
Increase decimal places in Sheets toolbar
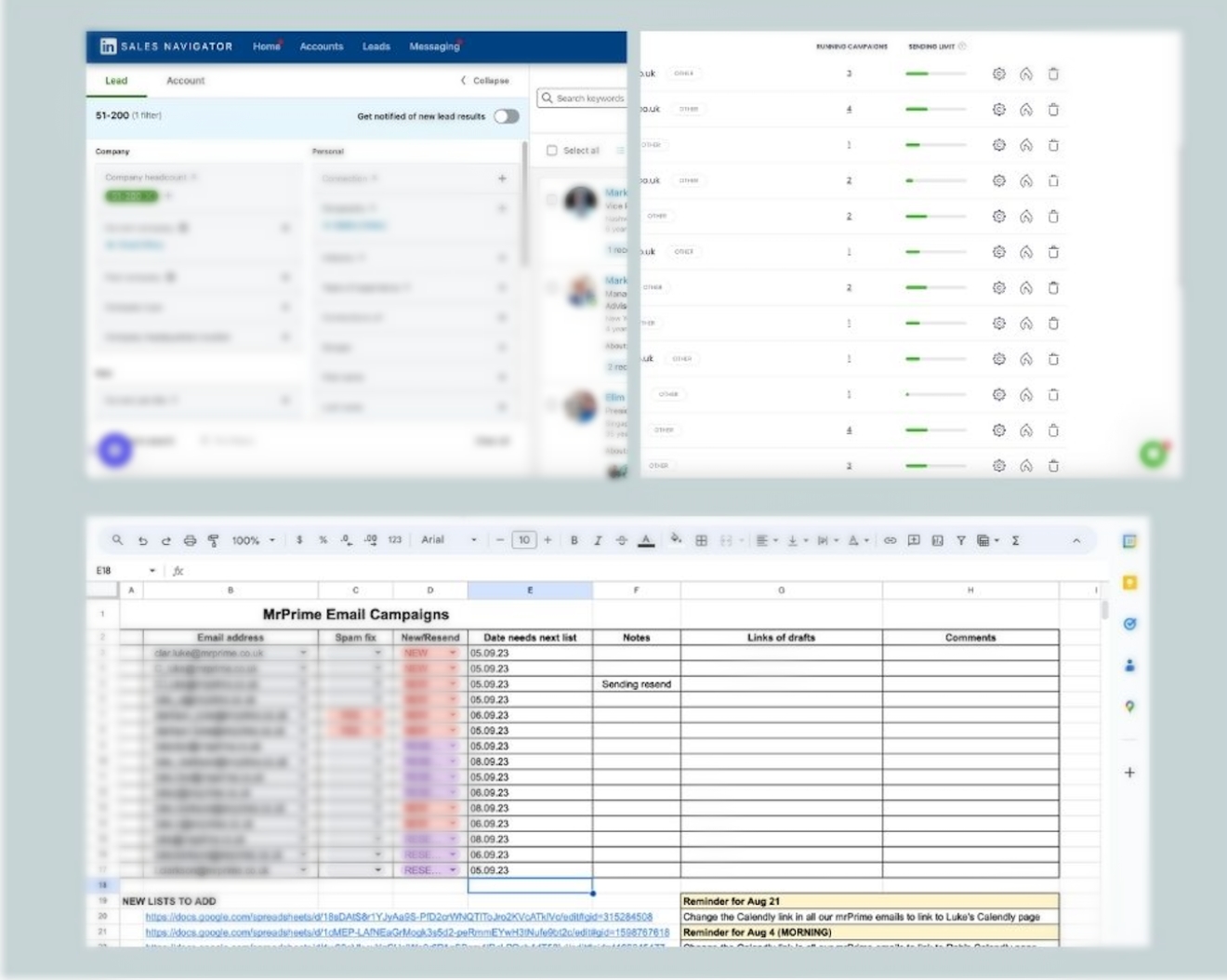point(370,539)
